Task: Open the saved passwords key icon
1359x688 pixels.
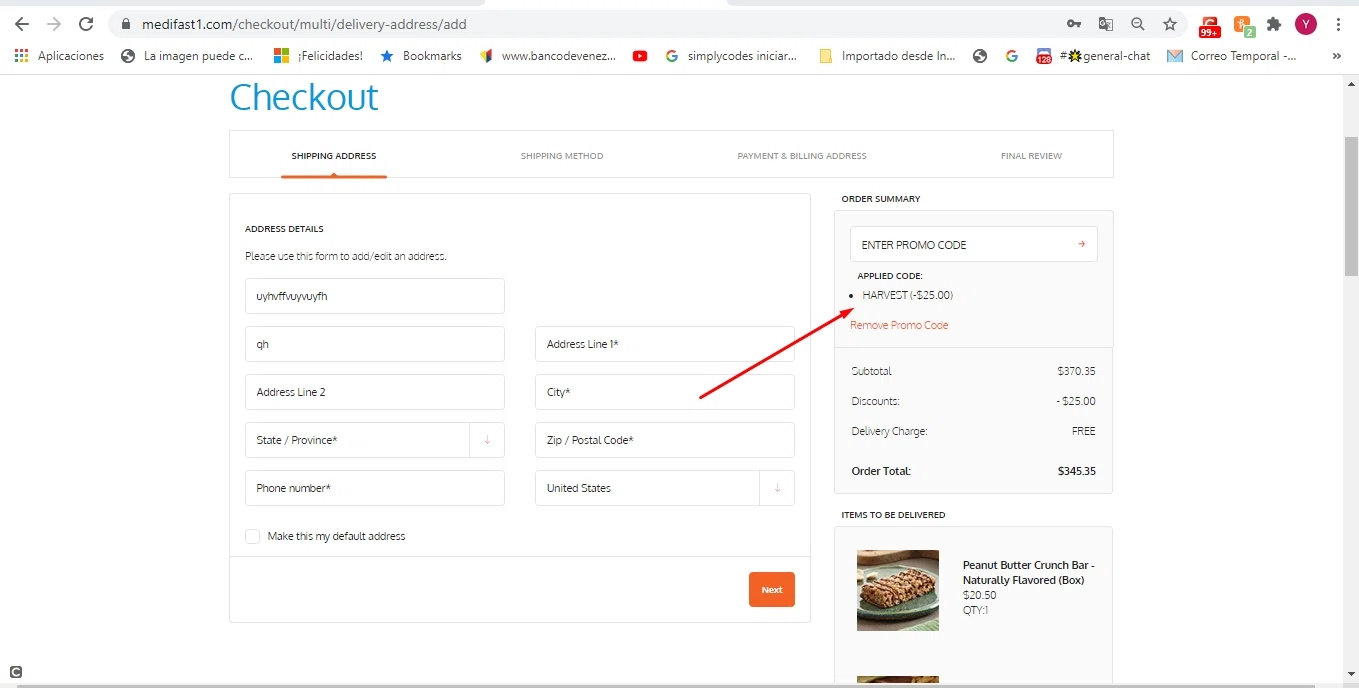Action: 1074,24
